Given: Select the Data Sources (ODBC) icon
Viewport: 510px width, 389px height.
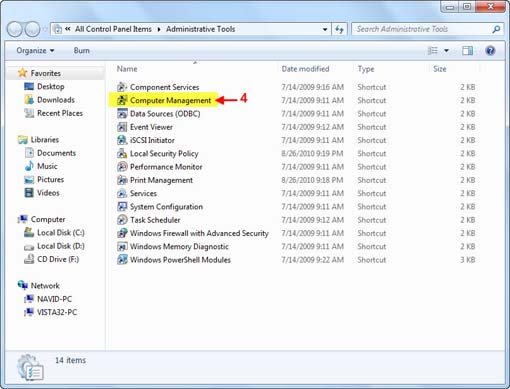Looking at the screenshot, I should (122, 114).
